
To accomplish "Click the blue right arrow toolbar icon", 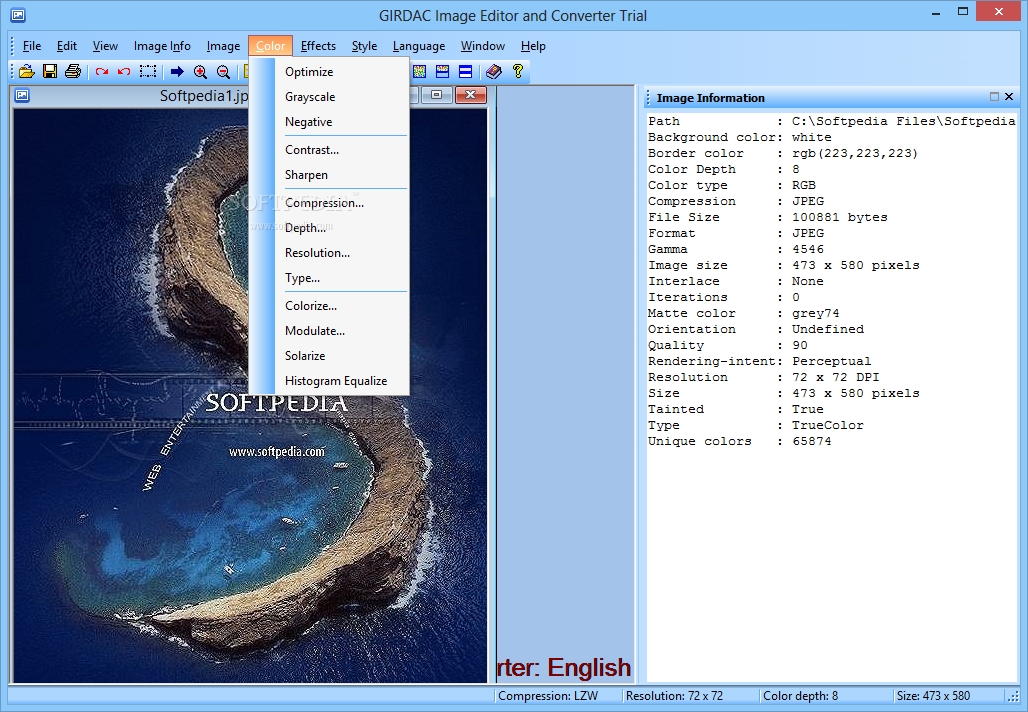I will (177, 71).
